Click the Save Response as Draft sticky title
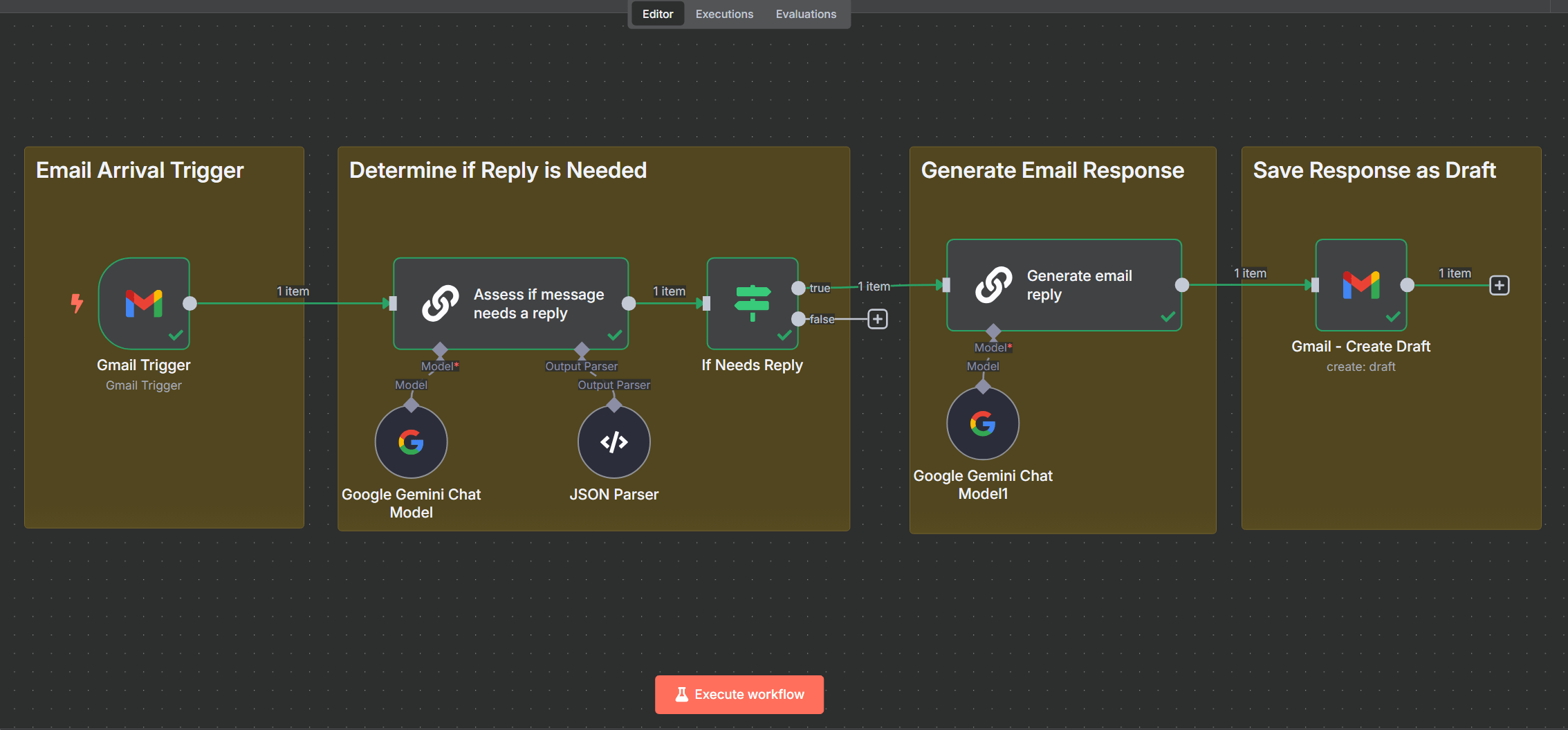The width and height of the screenshot is (1568, 730). pos(1374,170)
